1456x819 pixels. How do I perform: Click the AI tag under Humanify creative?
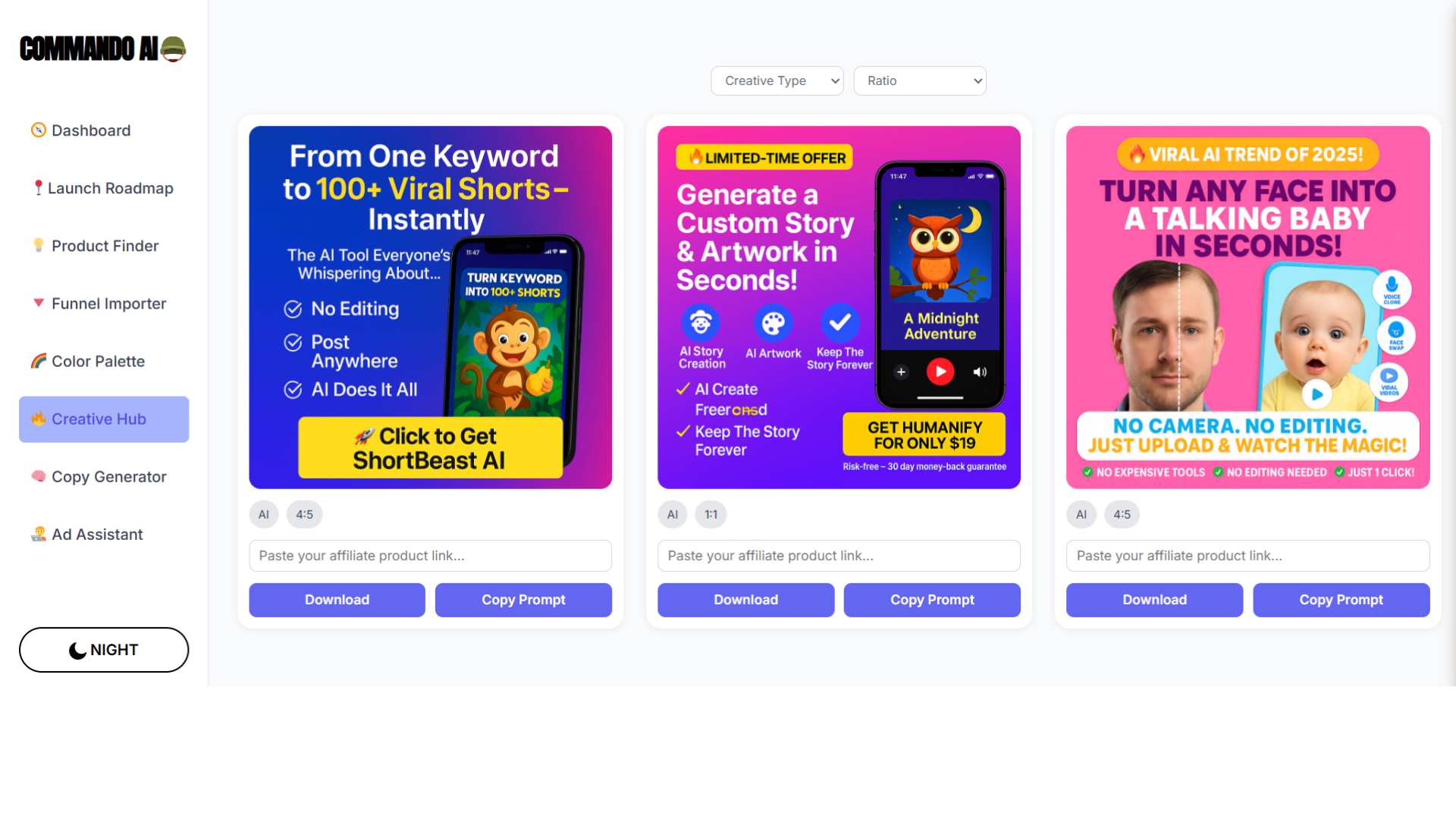(x=672, y=514)
